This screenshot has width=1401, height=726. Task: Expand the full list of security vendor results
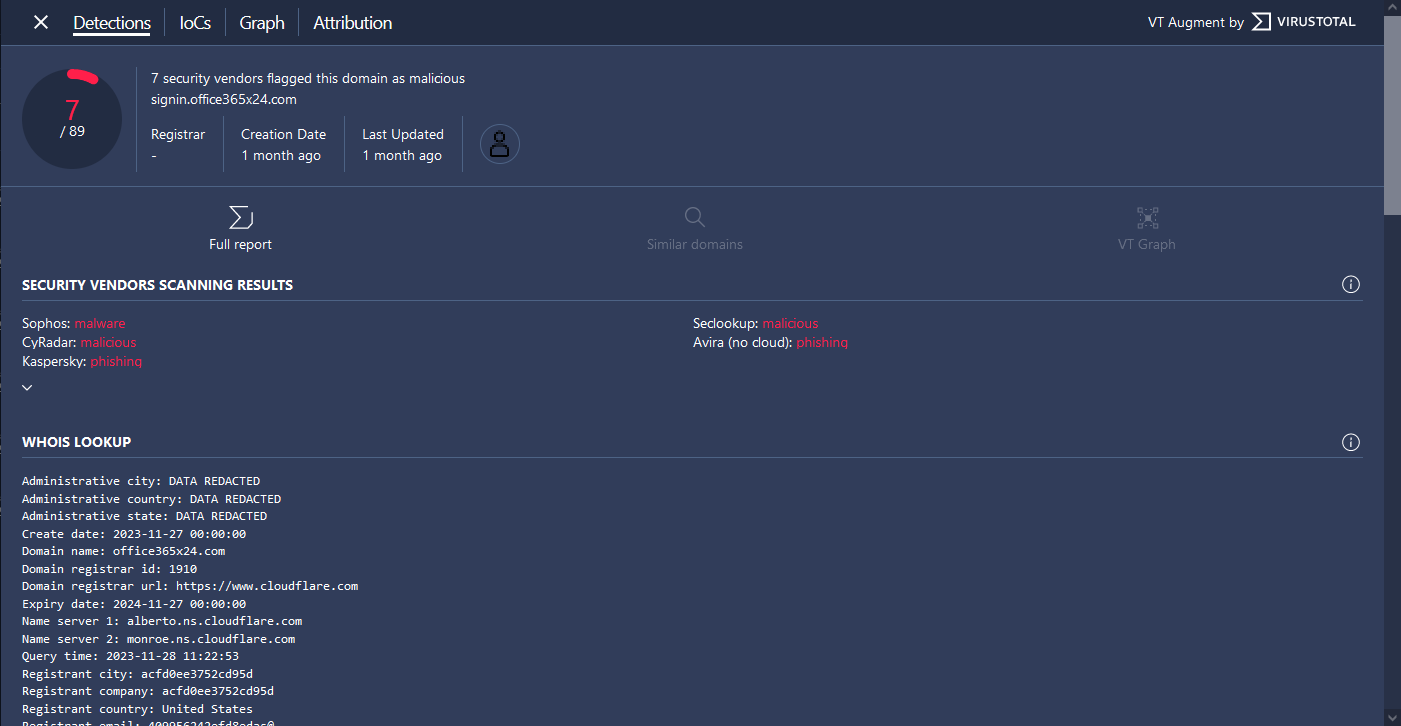coord(27,387)
